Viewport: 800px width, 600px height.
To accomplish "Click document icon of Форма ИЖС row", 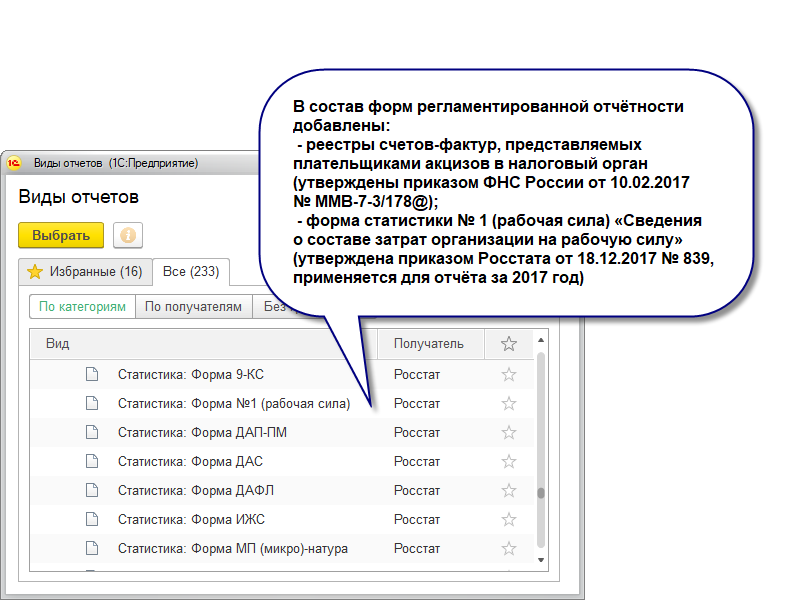I will [x=92, y=519].
